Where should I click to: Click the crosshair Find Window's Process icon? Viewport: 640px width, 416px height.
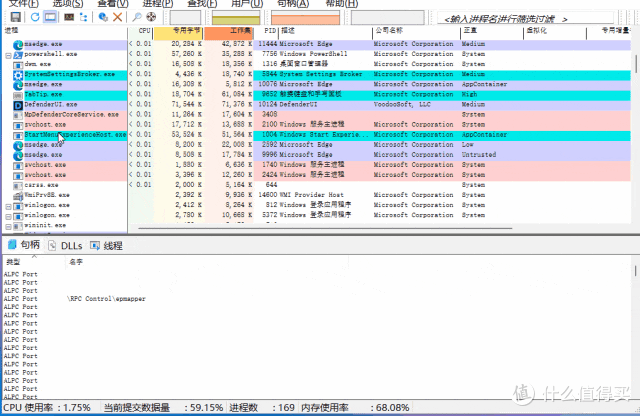click(x=151, y=17)
